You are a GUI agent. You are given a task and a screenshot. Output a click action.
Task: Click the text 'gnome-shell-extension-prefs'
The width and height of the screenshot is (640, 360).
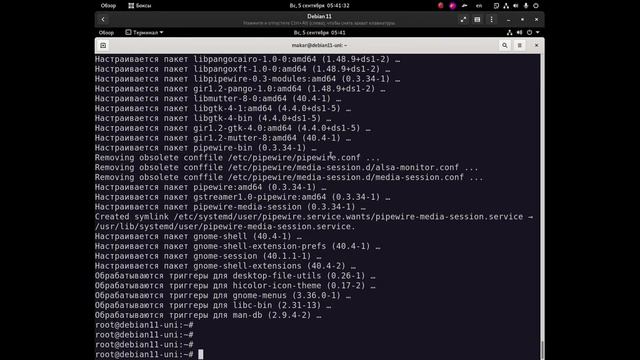click(x=260, y=246)
